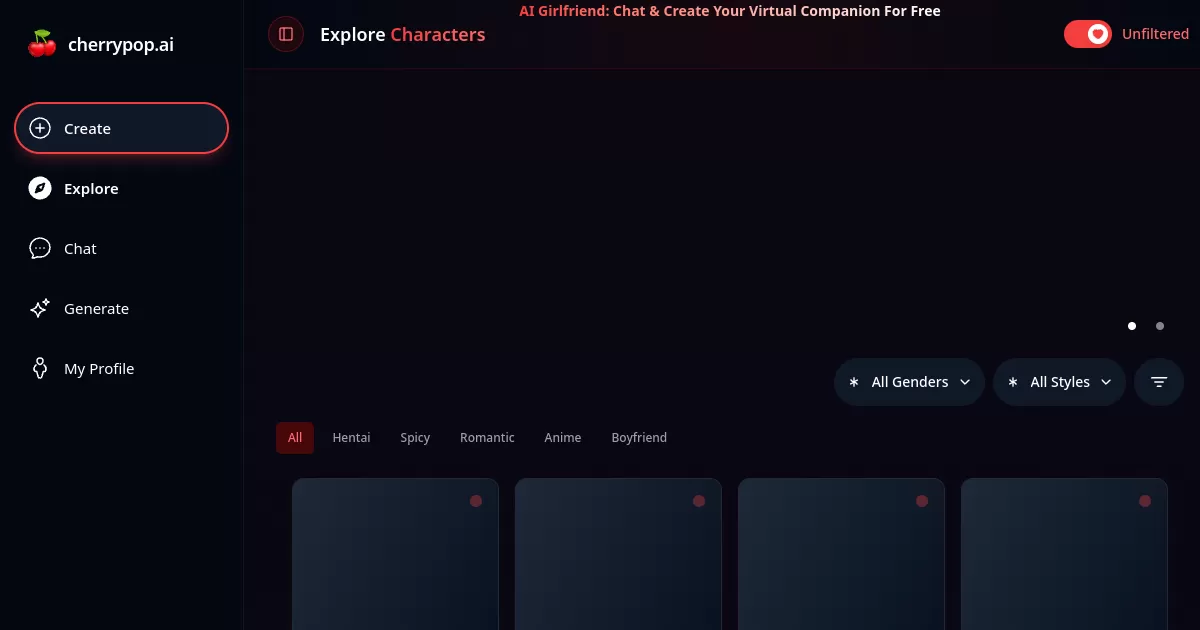Select the Romantic filter tab
Viewport: 1200px width, 630px height.
[x=487, y=437]
